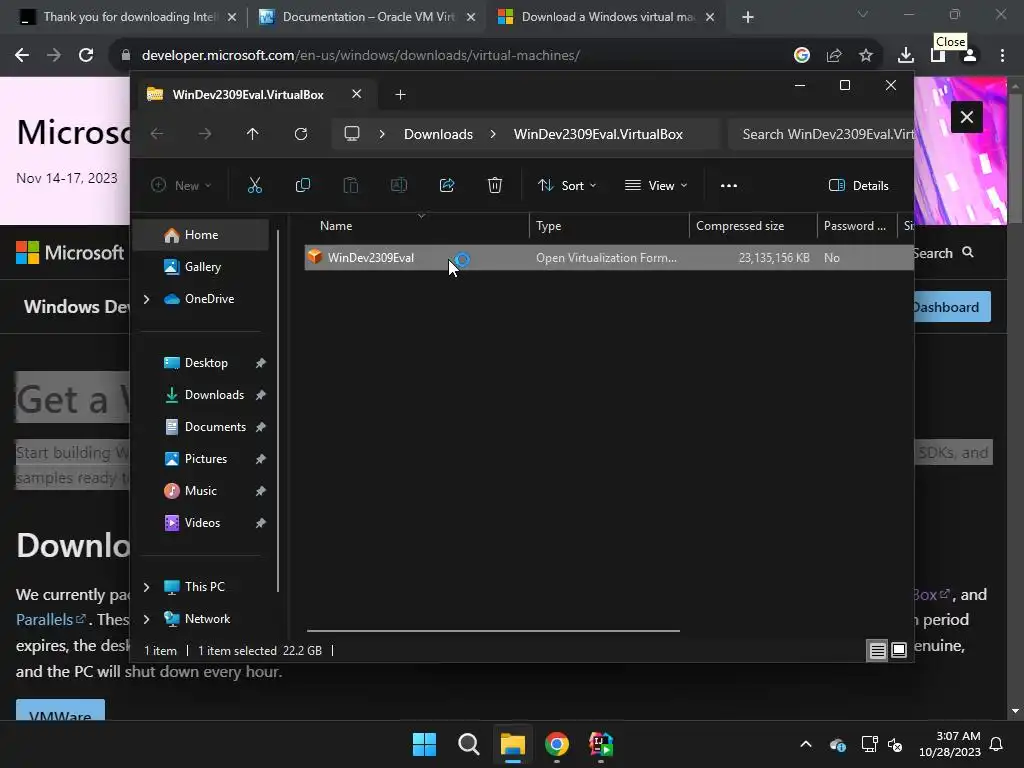The width and height of the screenshot is (1024, 768).
Task: Open pinned Music folder
Action: point(200,491)
